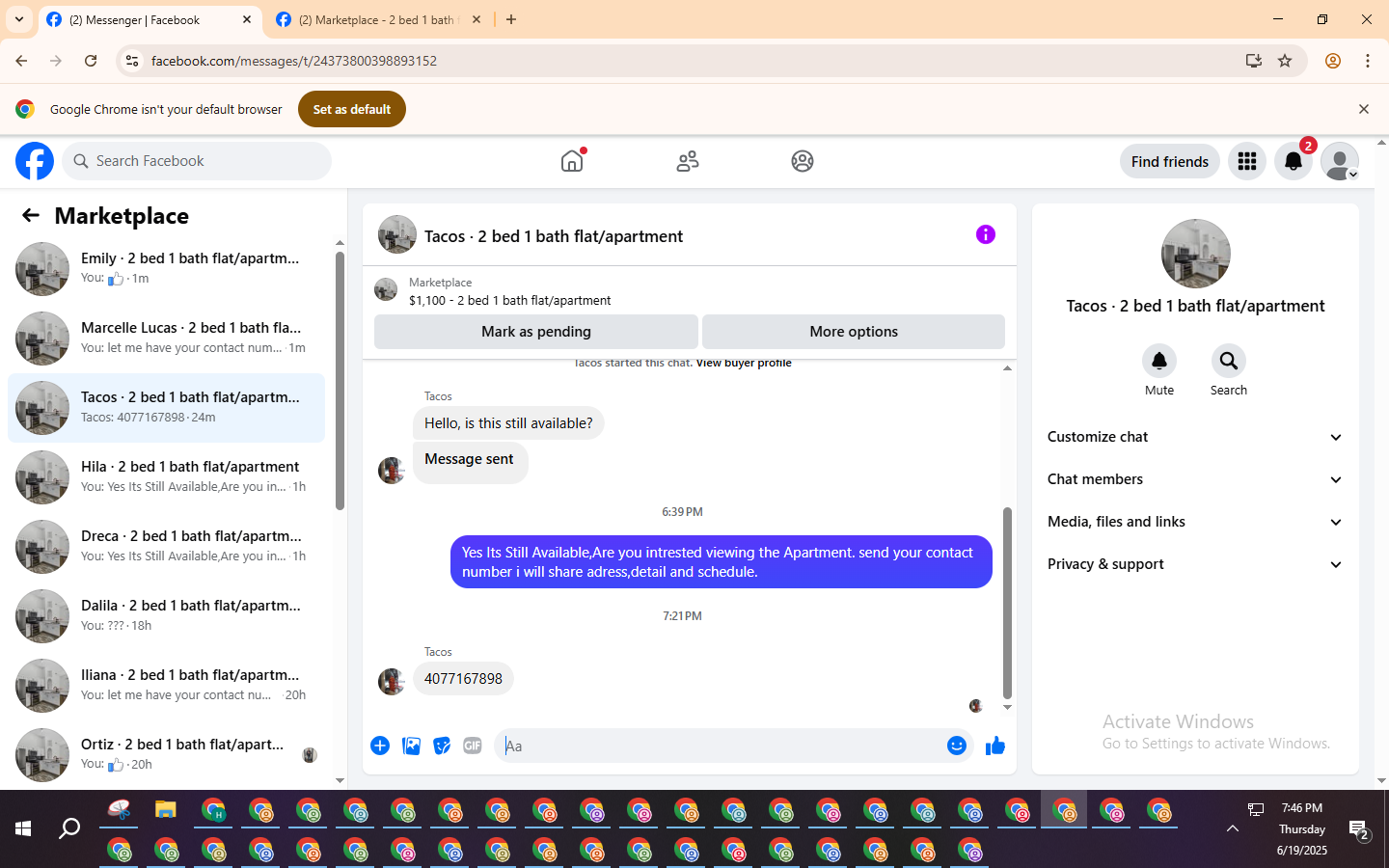
Task: Open the account profile avatar menu
Action: (x=1340, y=161)
